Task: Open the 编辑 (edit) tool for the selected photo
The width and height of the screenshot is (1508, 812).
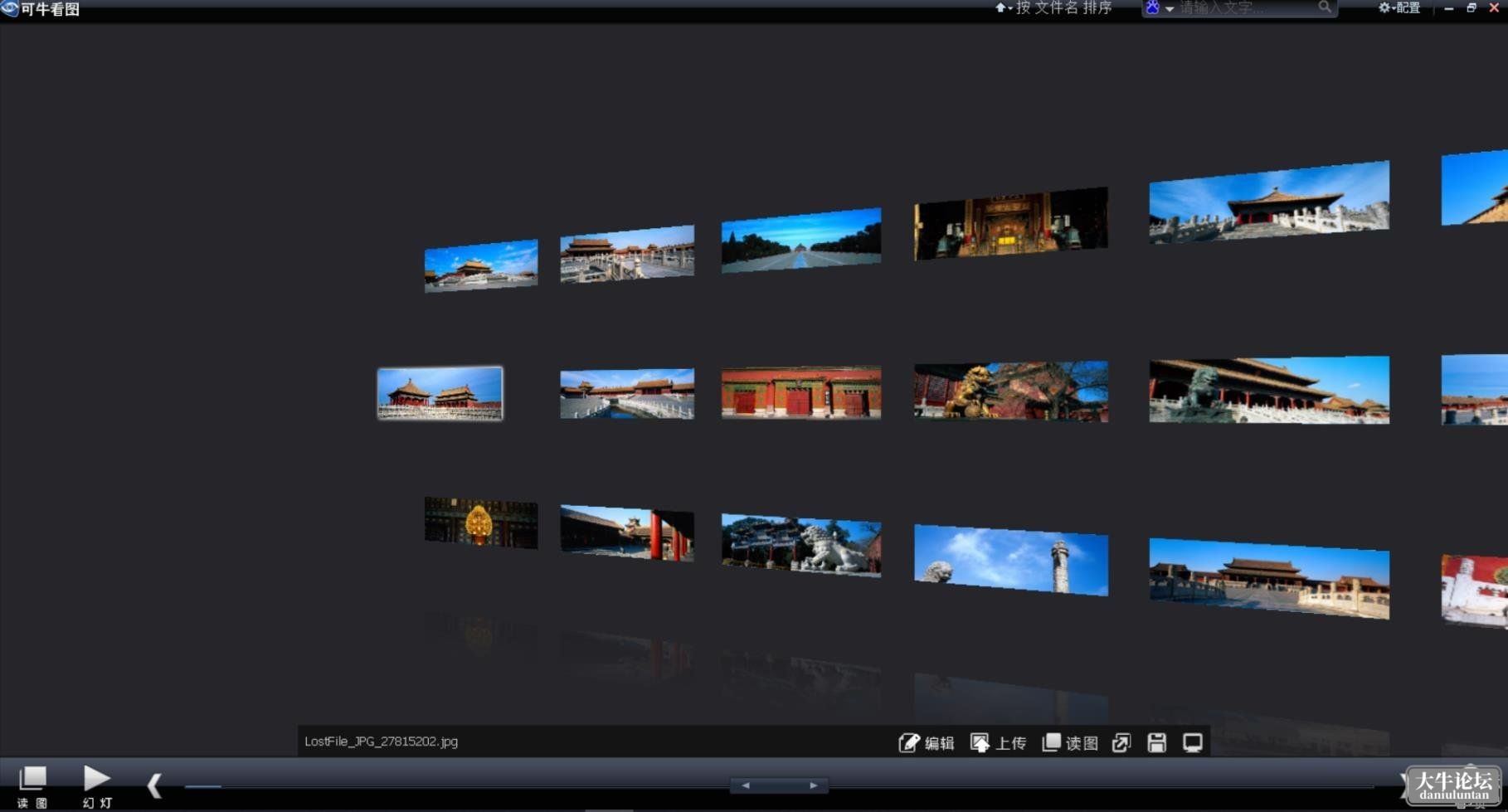Action: pyautogui.click(x=927, y=743)
